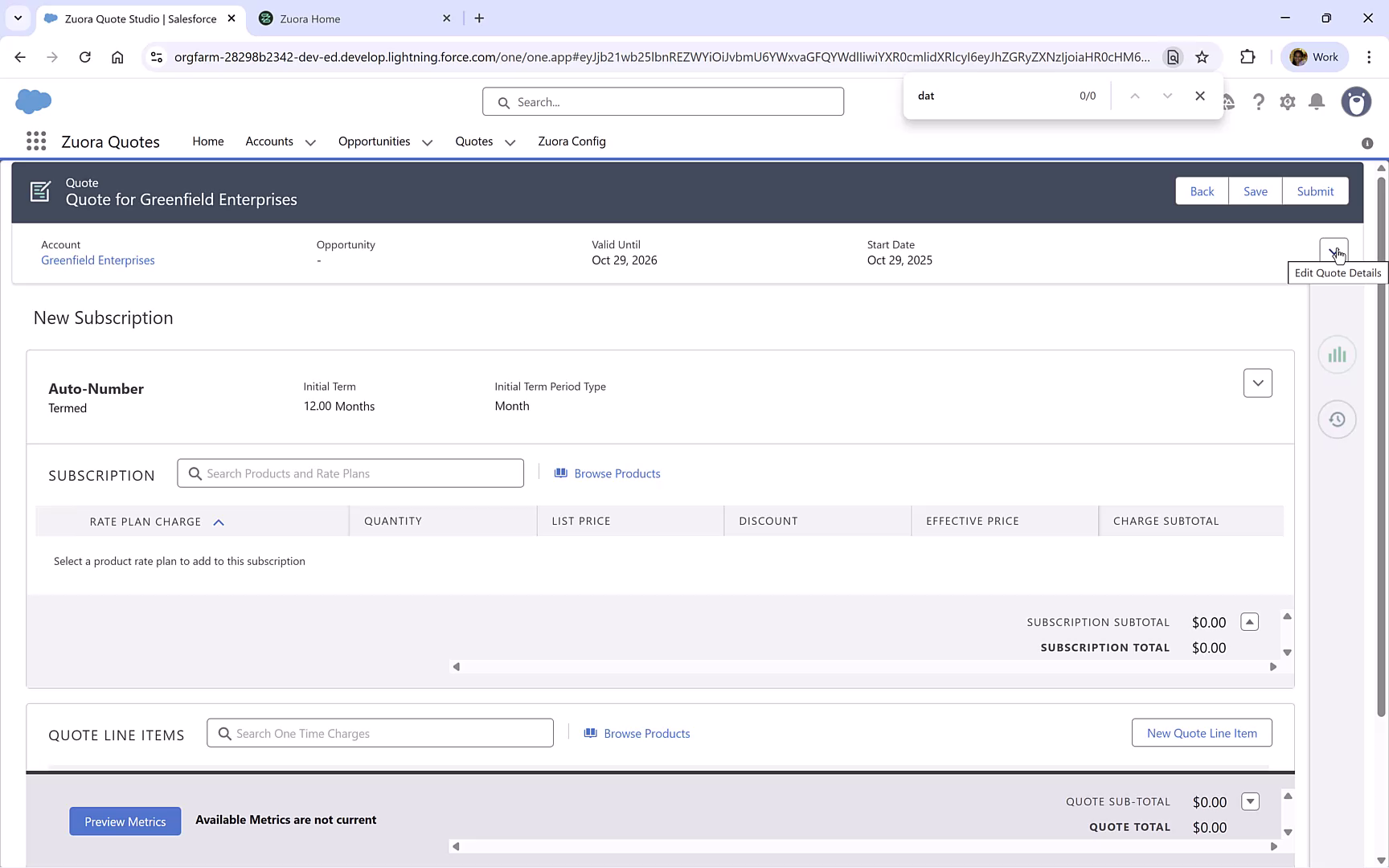Open the quote history clock sidebar panel
The image size is (1389, 868).
1337,419
